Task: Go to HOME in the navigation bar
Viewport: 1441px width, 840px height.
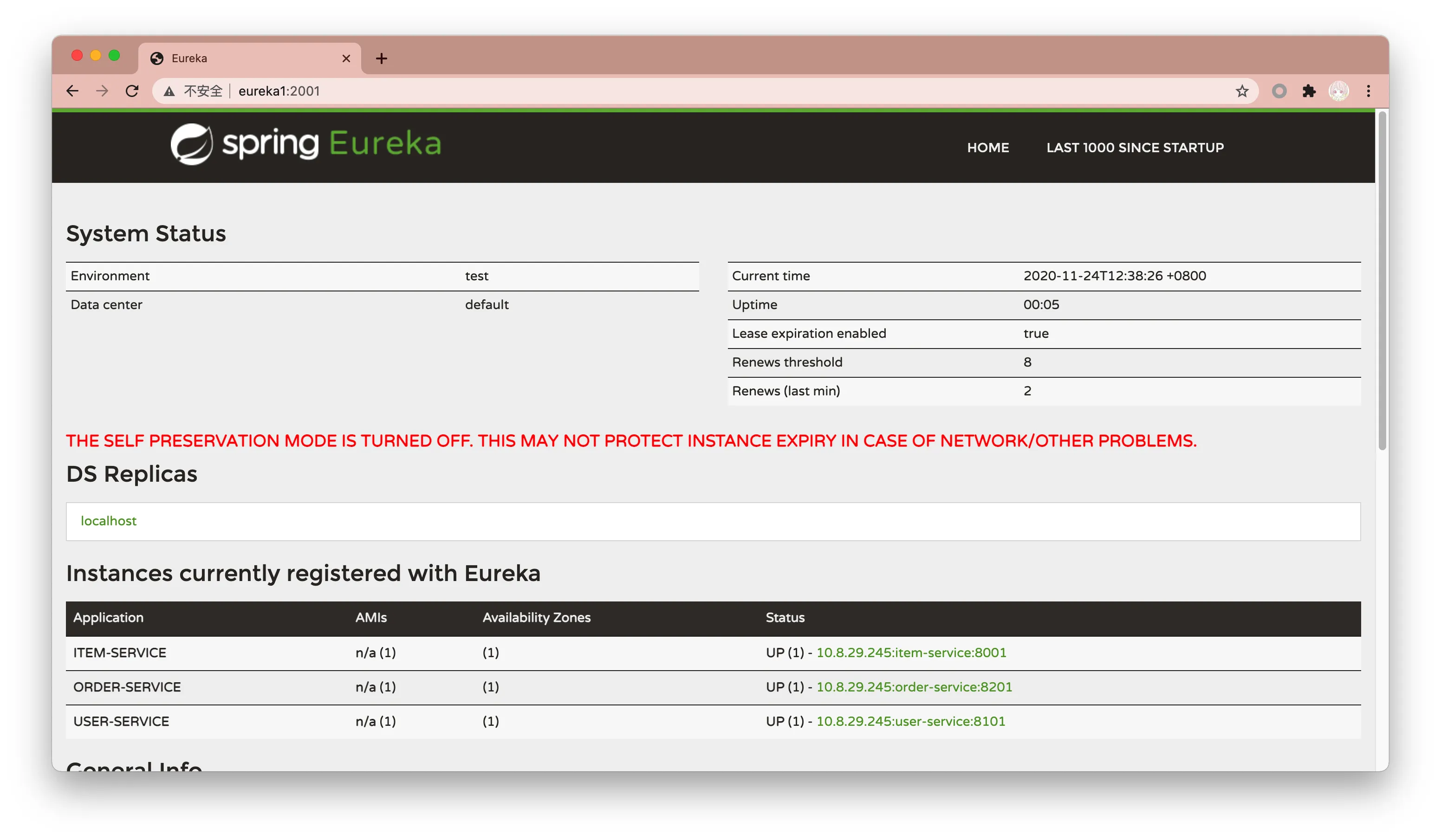Action: tap(988, 148)
